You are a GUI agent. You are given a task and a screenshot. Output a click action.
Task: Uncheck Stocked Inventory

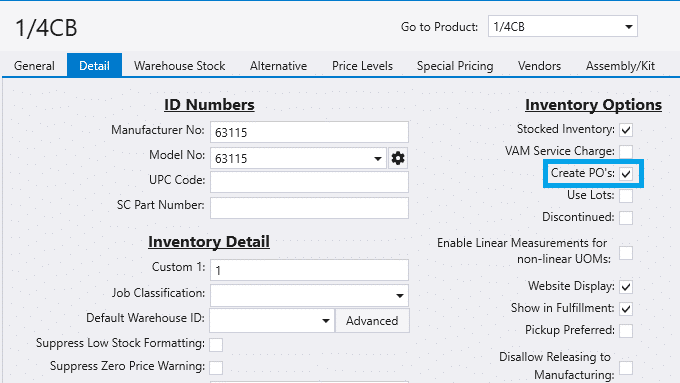[x=626, y=129]
